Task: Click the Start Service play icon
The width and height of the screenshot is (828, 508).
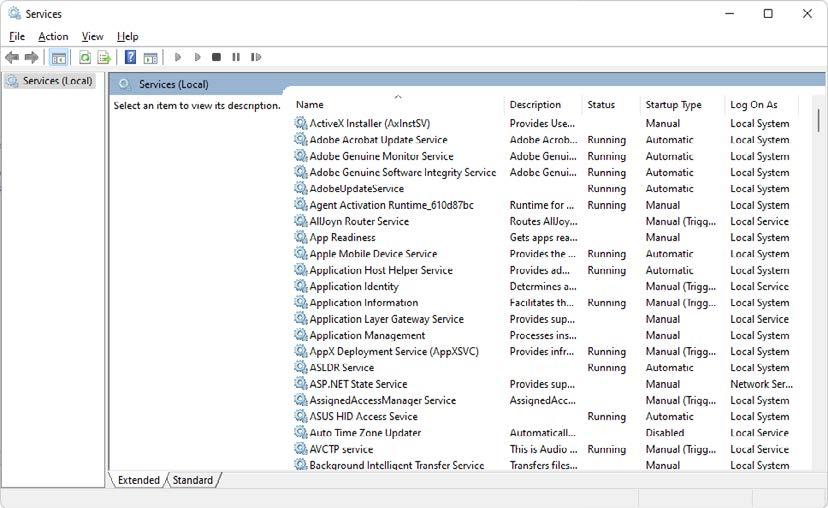Action: point(178,57)
